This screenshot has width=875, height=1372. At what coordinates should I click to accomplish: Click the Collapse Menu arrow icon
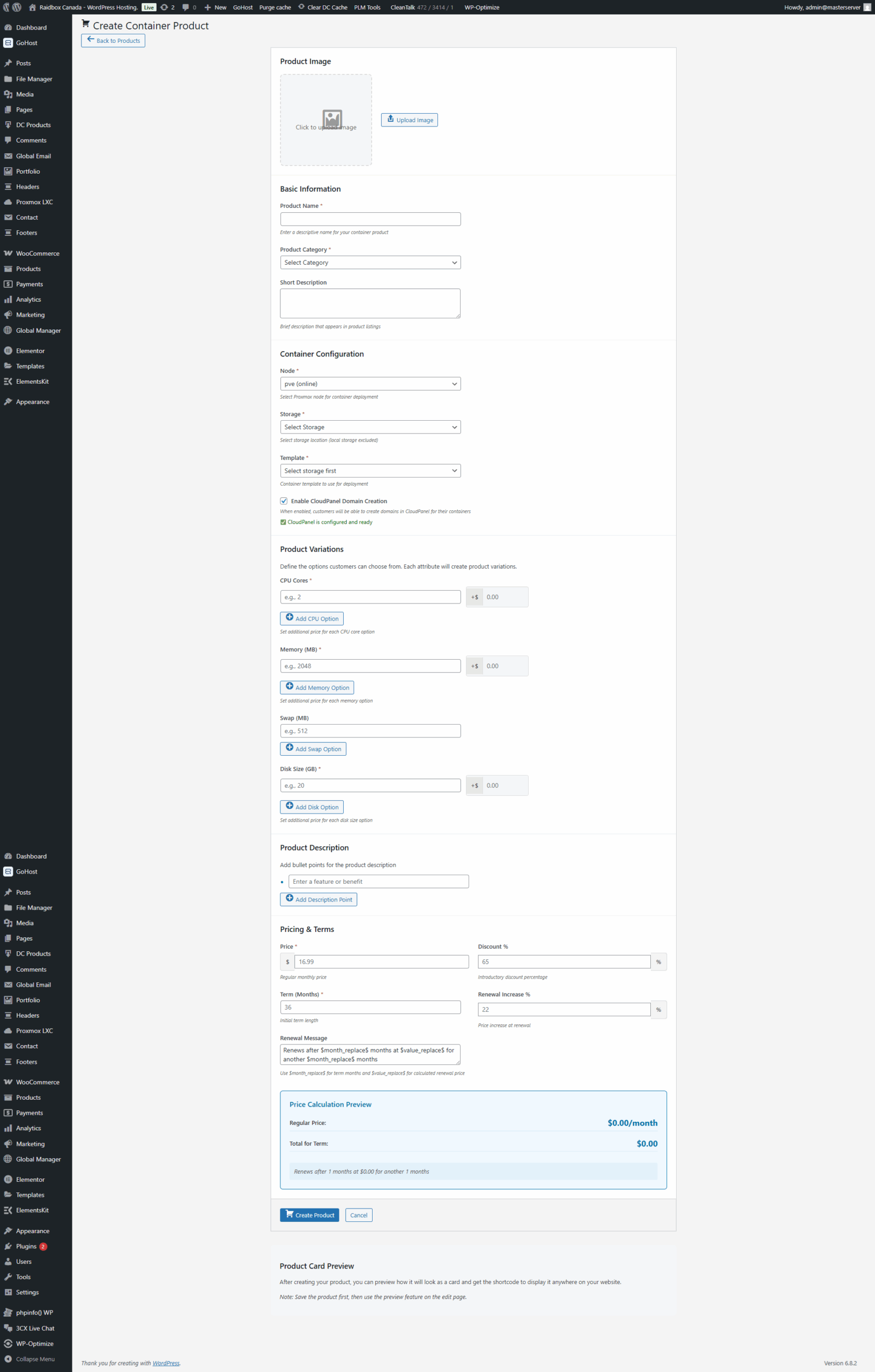pyautogui.click(x=8, y=1359)
